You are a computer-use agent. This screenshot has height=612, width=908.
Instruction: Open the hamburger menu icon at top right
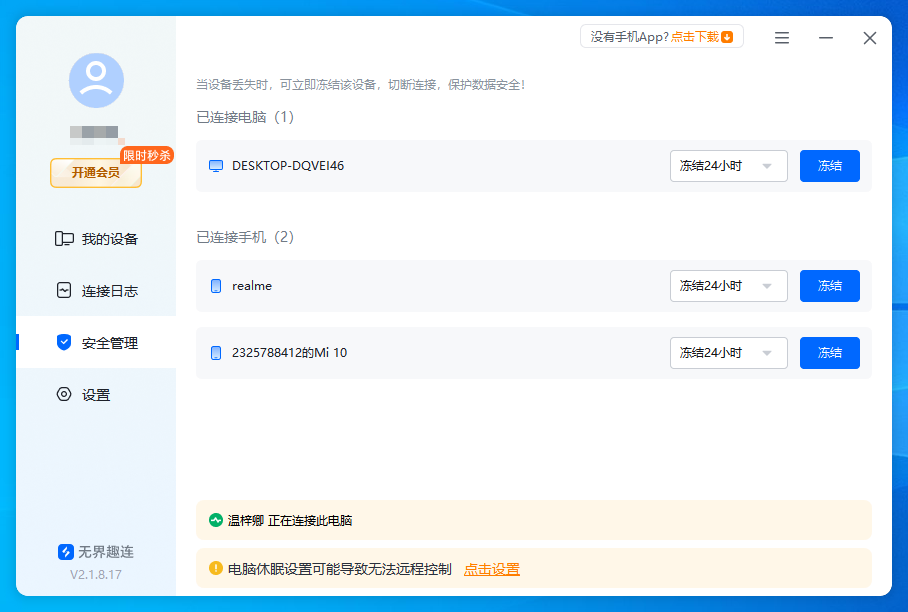point(781,38)
